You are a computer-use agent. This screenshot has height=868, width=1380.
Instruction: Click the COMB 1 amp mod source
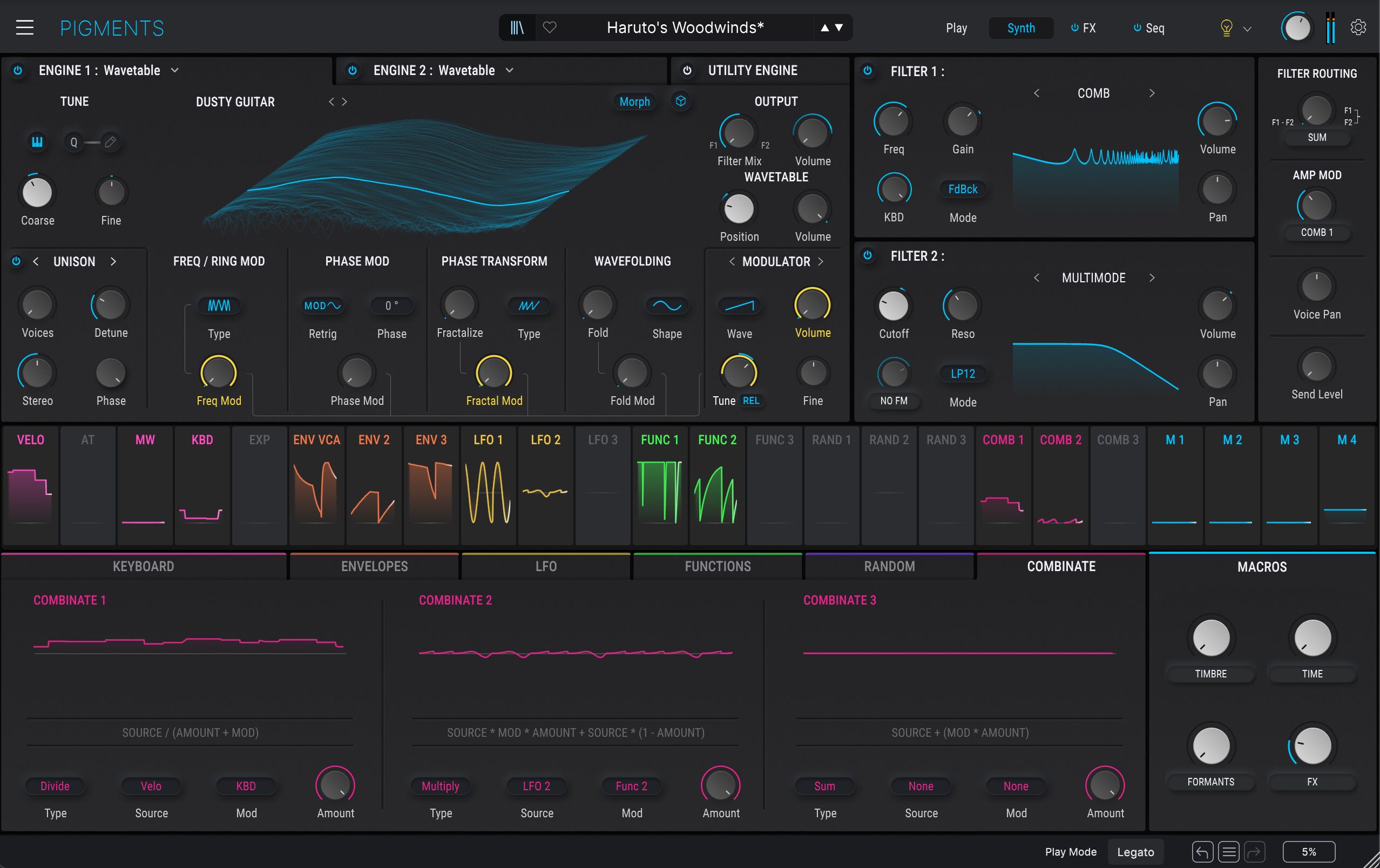tap(1317, 233)
